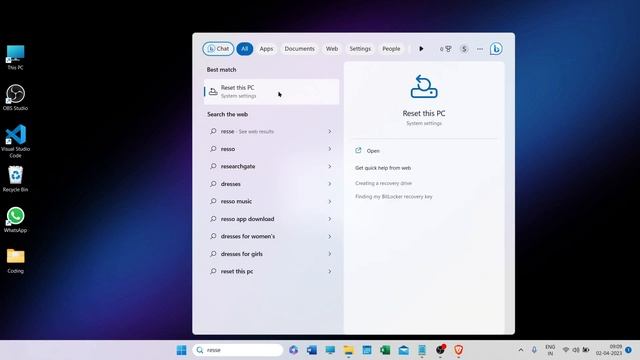Select the 'resso music' web suggestion

[271, 201]
